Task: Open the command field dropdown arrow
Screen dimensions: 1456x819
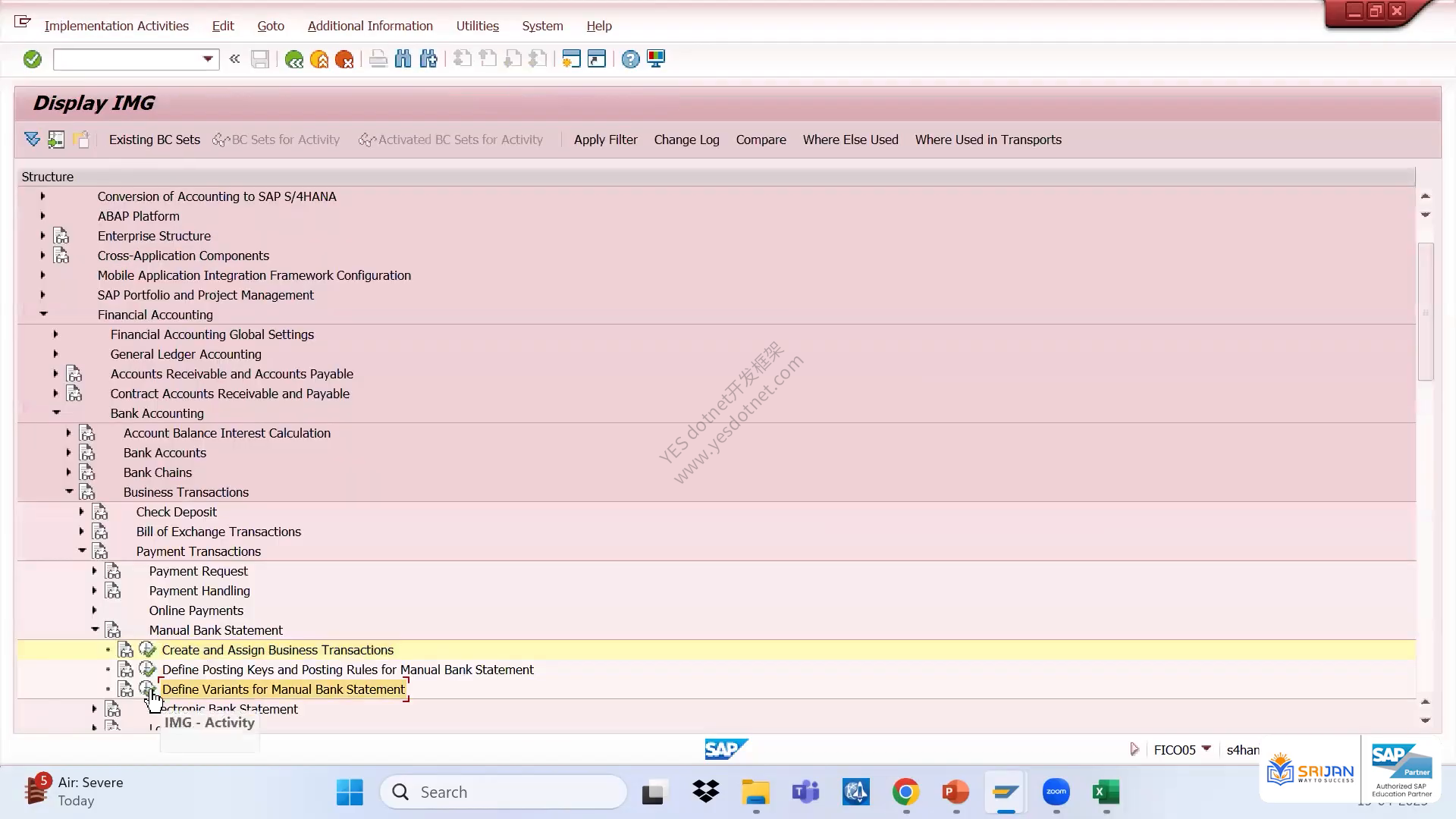Action: [208, 59]
